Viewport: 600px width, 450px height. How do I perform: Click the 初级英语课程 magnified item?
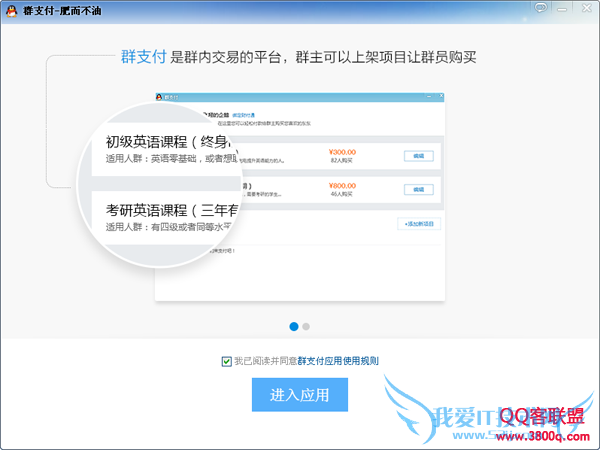point(166,149)
